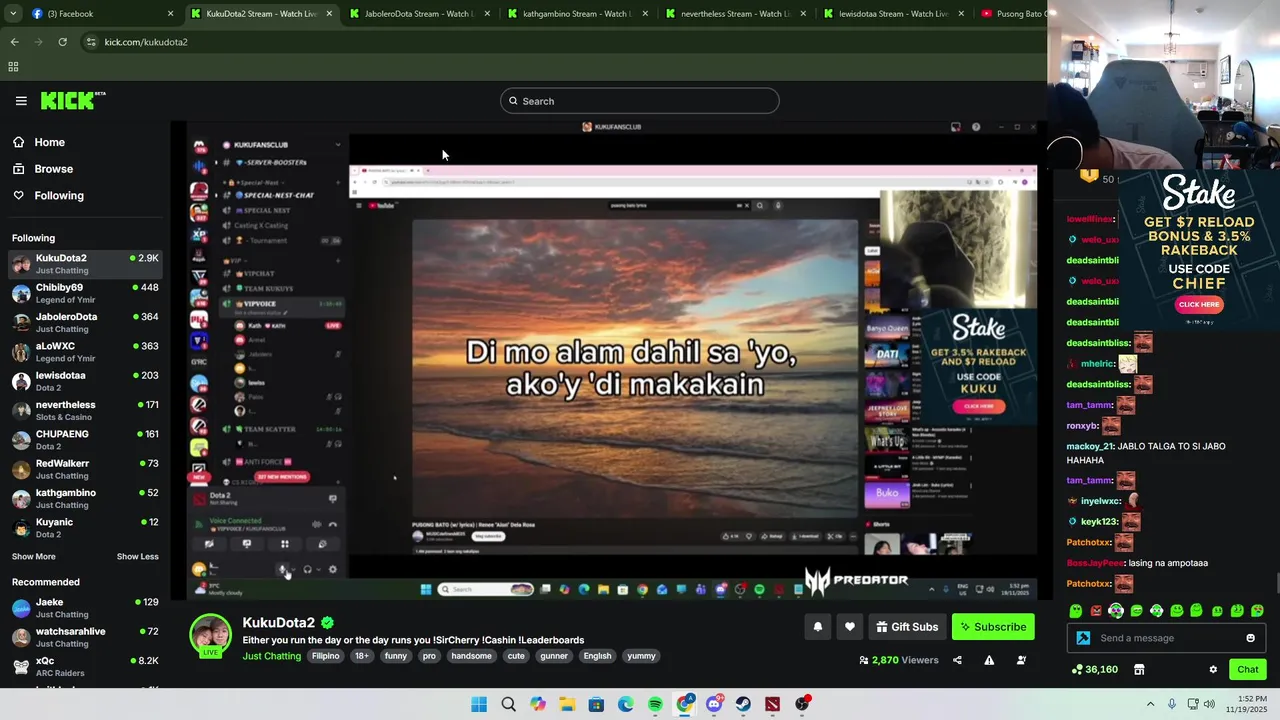Switch to the kathgambino Stream tab

(x=577, y=14)
